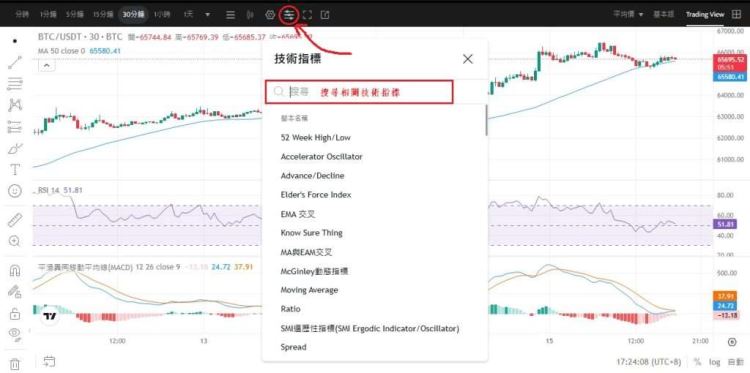
Task: Toggle lock all drawings padlock
Action: (15, 314)
